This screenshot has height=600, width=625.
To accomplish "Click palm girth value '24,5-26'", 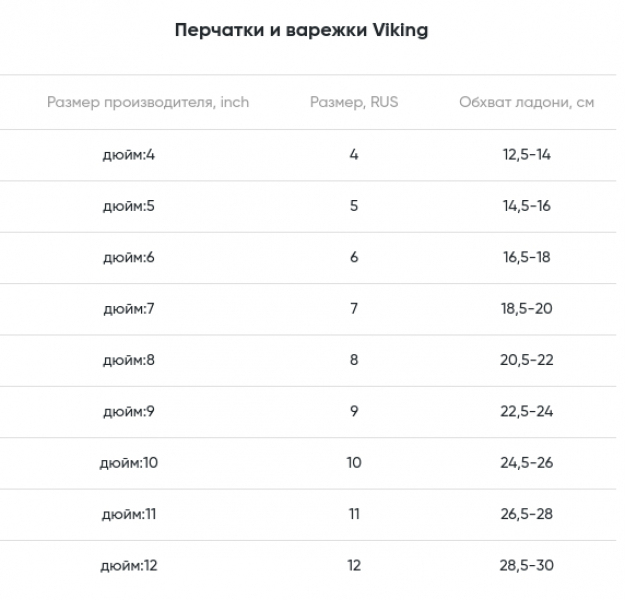I will pyautogui.click(x=526, y=463).
